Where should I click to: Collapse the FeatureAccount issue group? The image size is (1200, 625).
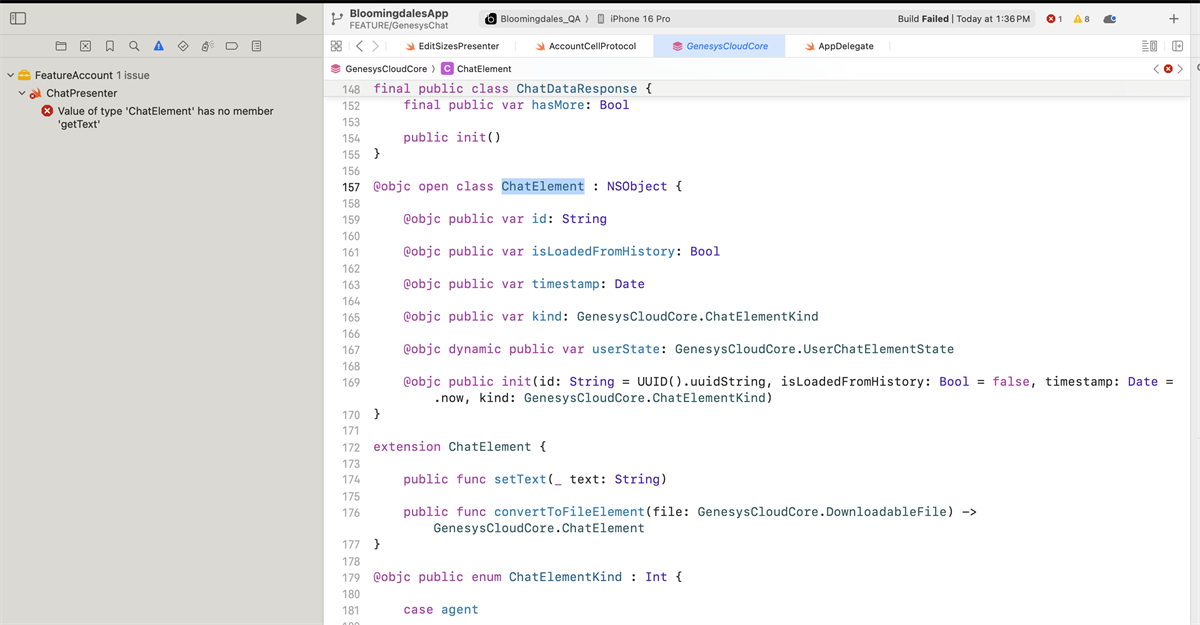coord(10,75)
